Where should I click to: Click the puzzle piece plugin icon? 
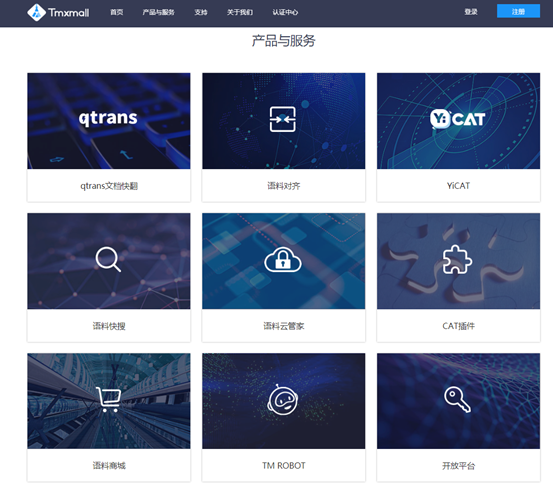click(457, 259)
